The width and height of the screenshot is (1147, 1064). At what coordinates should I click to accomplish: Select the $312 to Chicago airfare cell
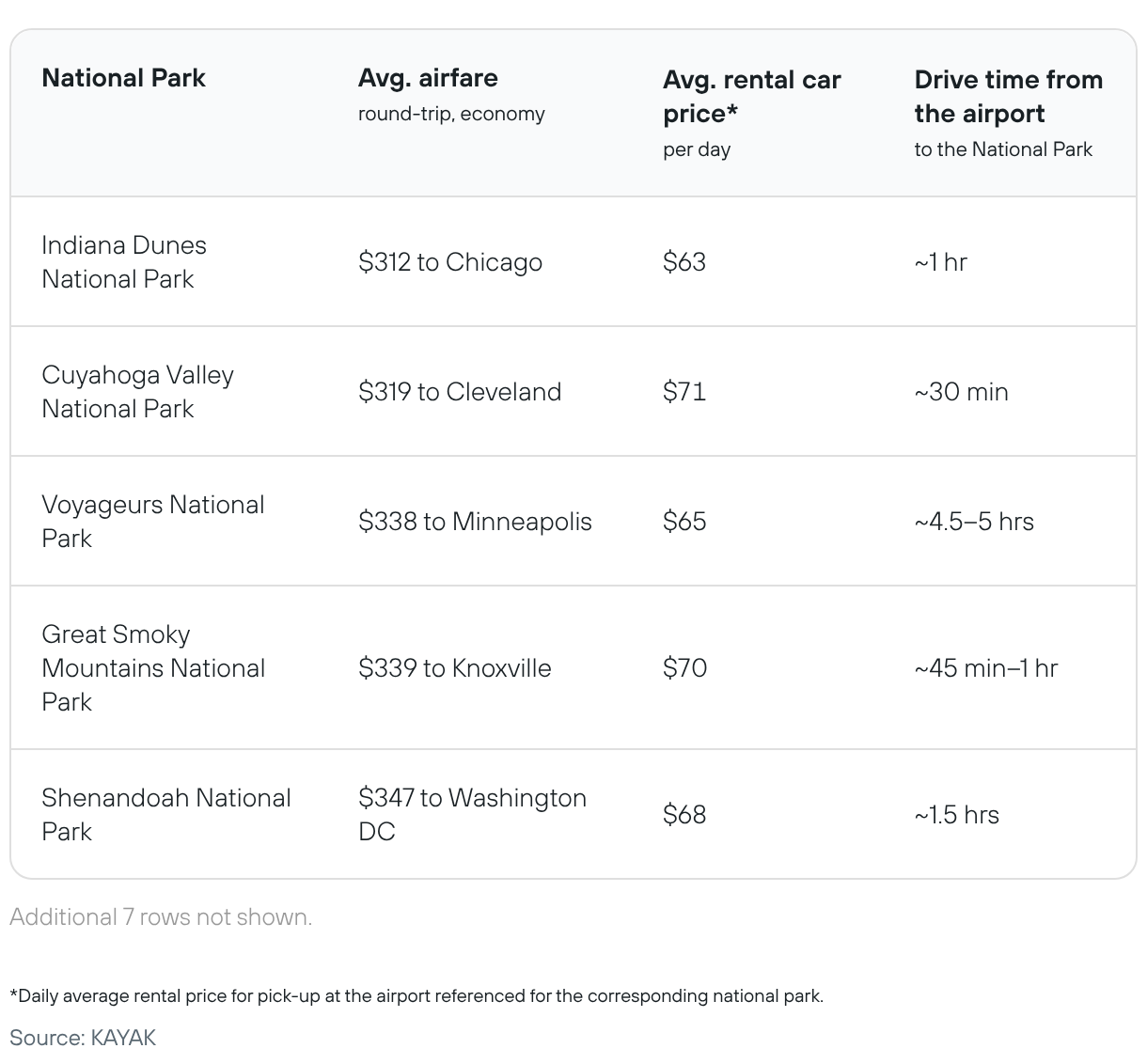click(x=450, y=262)
